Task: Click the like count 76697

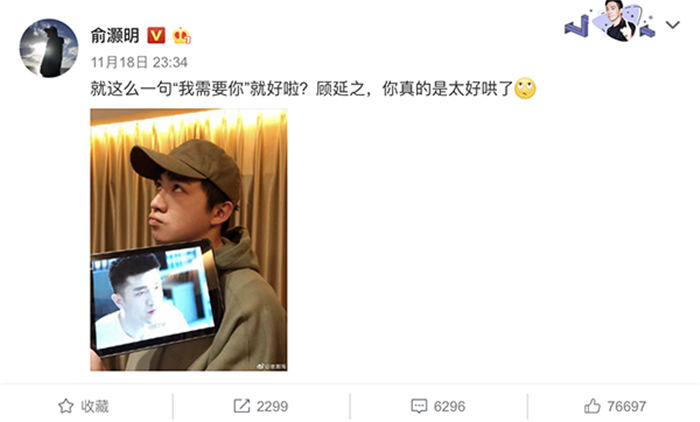Action: (x=626, y=406)
